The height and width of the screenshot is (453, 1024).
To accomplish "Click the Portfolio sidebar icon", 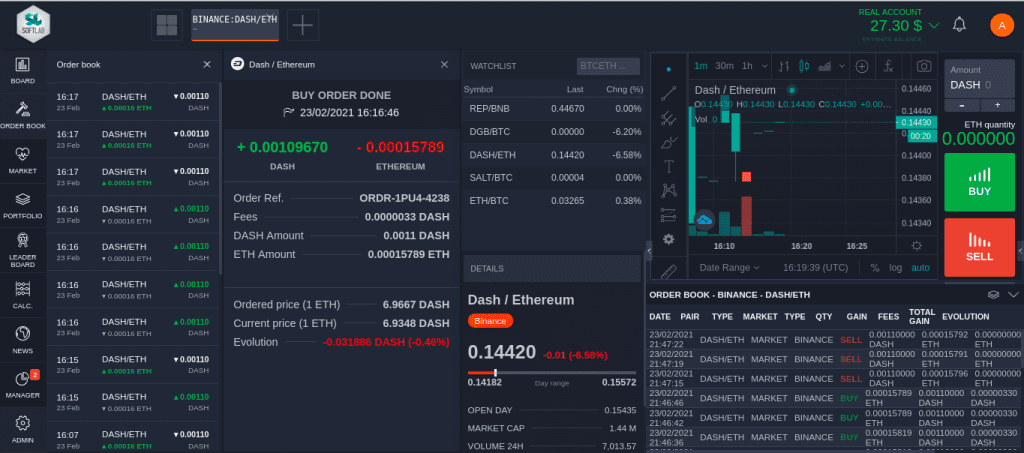I will 22,204.
